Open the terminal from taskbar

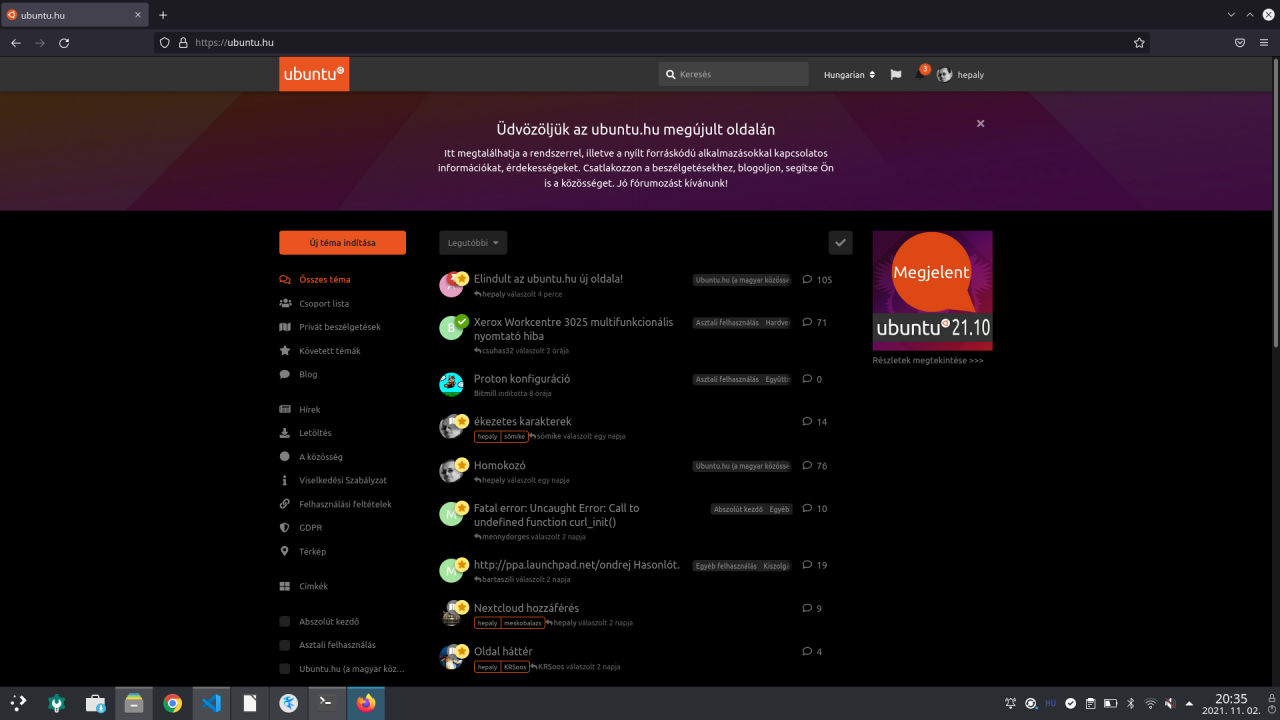click(x=327, y=703)
